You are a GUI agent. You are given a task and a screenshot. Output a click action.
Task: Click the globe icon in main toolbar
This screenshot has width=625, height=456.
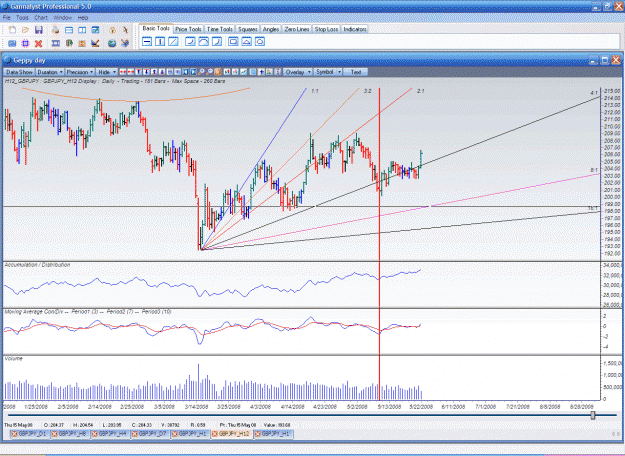pyautogui.click(x=112, y=43)
